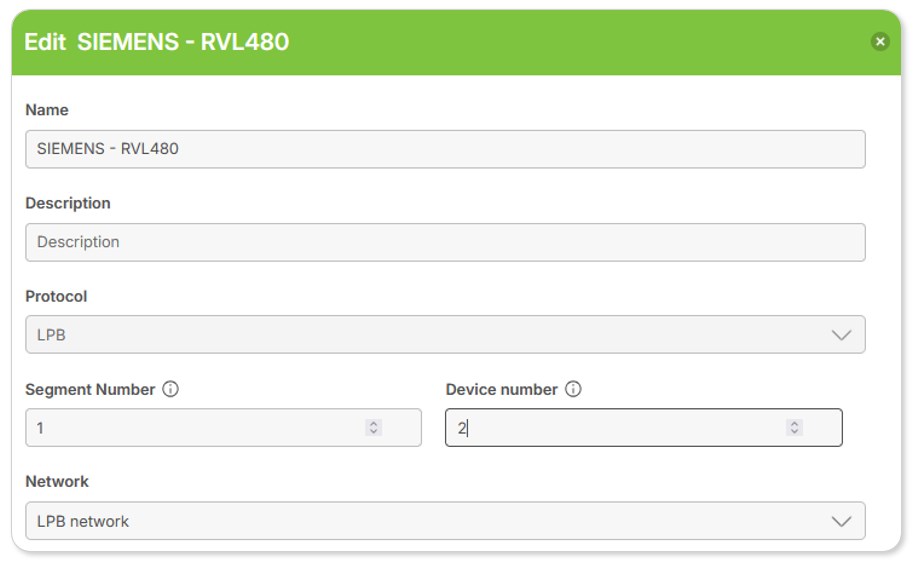This screenshot has height=566, width=918.
Task: Click the dialog title Edit SIEMENS - RVL480
Action: (x=157, y=42)
